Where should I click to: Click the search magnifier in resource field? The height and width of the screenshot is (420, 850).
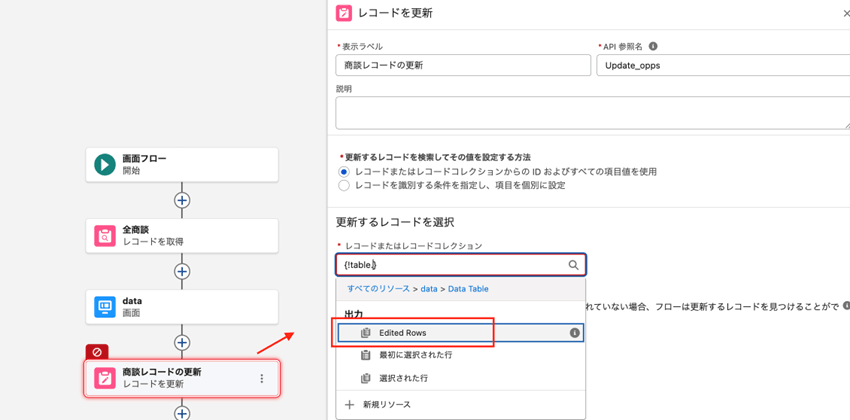(573, 265)
